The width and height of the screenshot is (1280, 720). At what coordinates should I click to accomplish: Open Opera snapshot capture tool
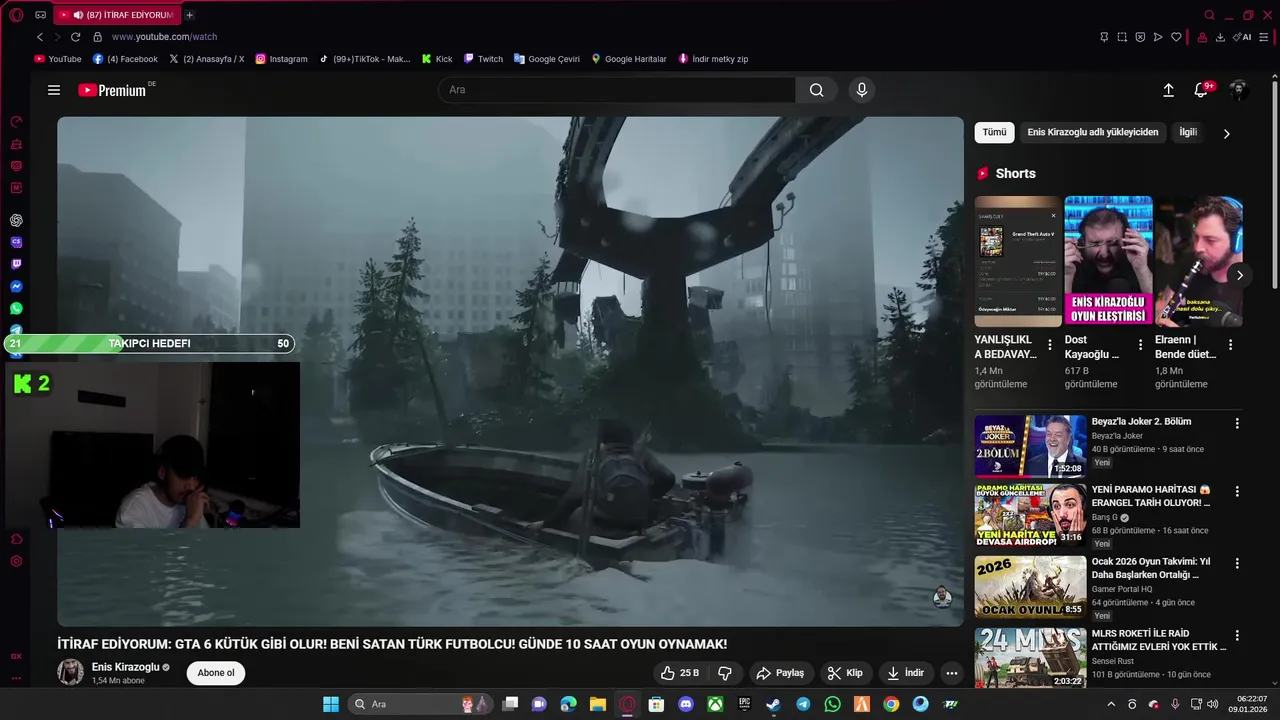coord(1121,37)
